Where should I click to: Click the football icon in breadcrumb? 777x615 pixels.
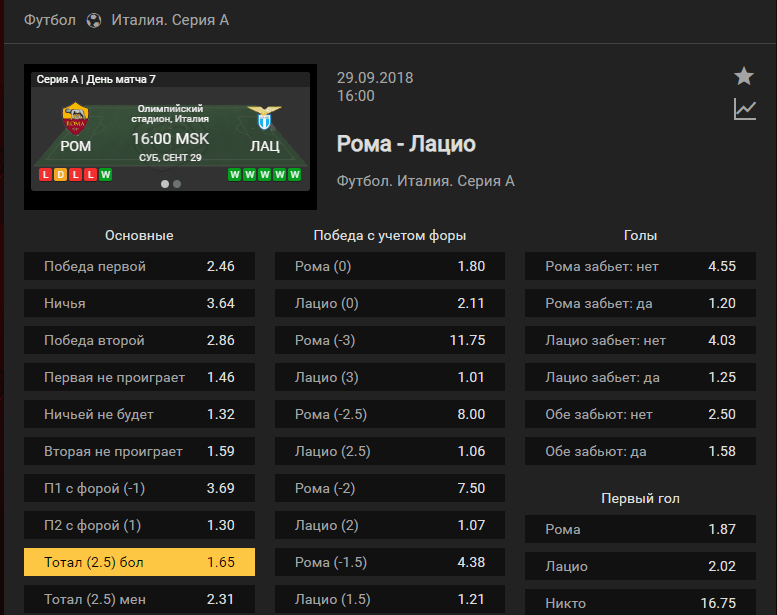click(94, 20)
